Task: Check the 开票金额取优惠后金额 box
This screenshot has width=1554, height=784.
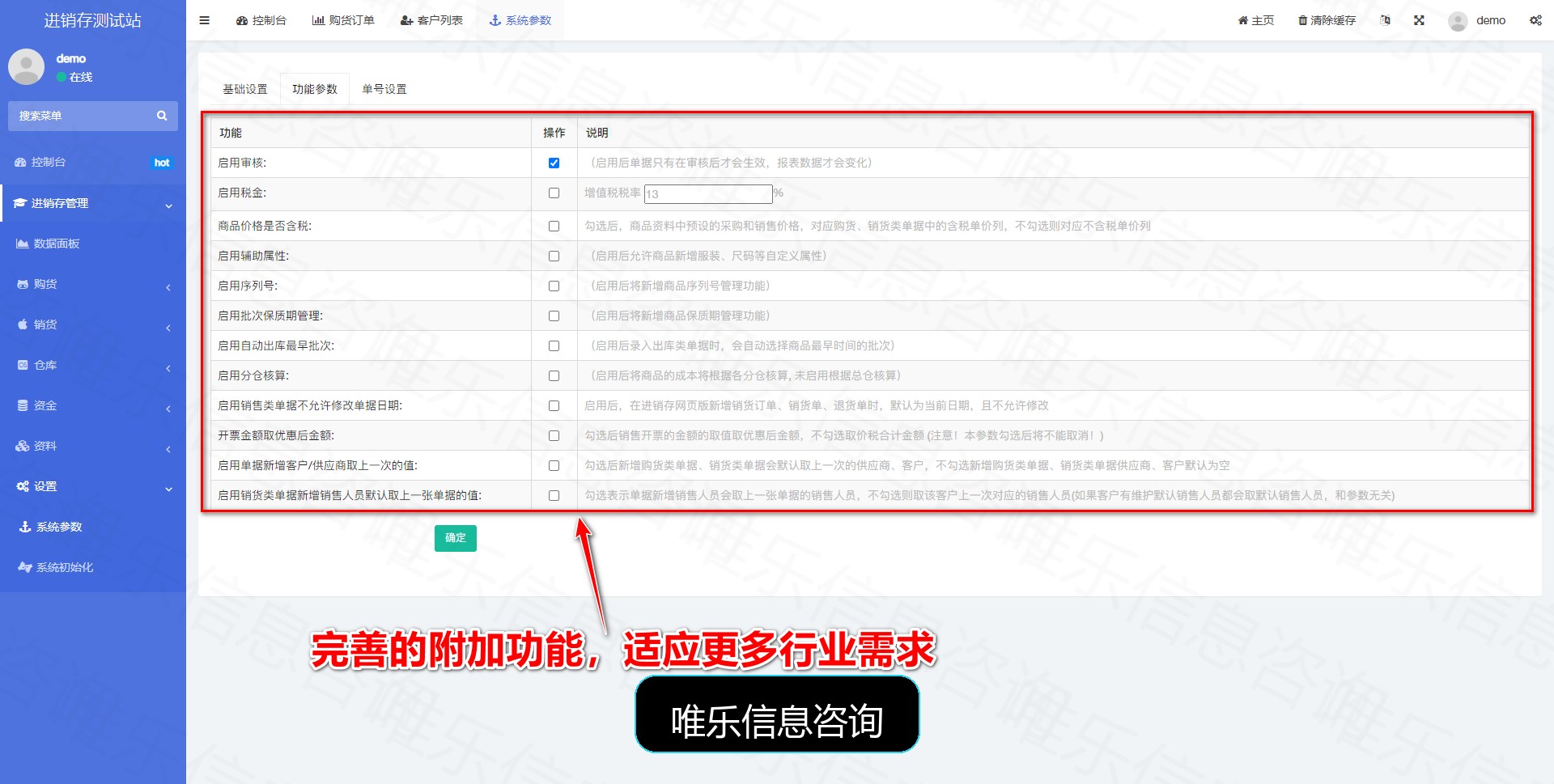Action: [554, 435]
